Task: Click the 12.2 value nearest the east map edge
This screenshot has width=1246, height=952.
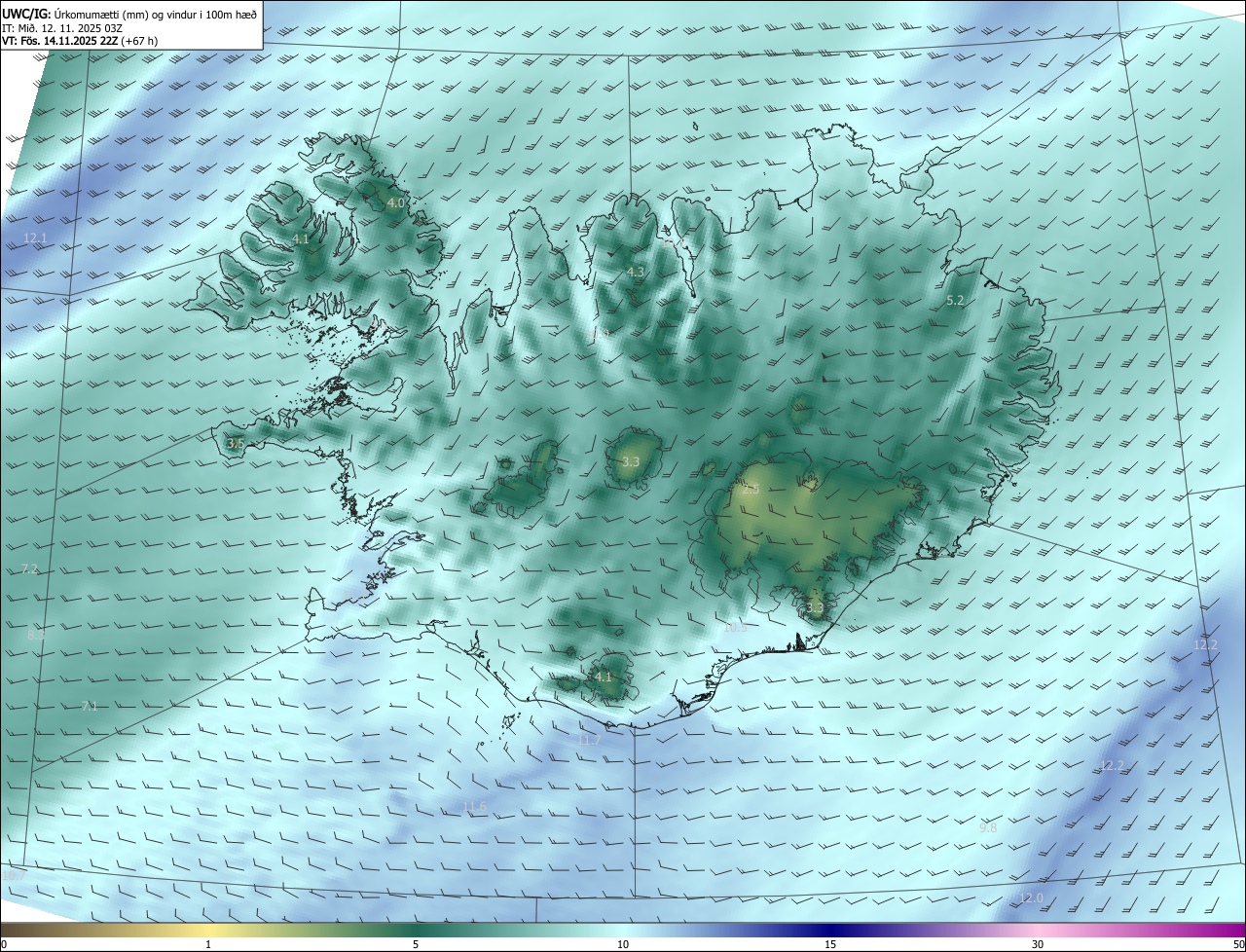Action: tap(1205, 645)
